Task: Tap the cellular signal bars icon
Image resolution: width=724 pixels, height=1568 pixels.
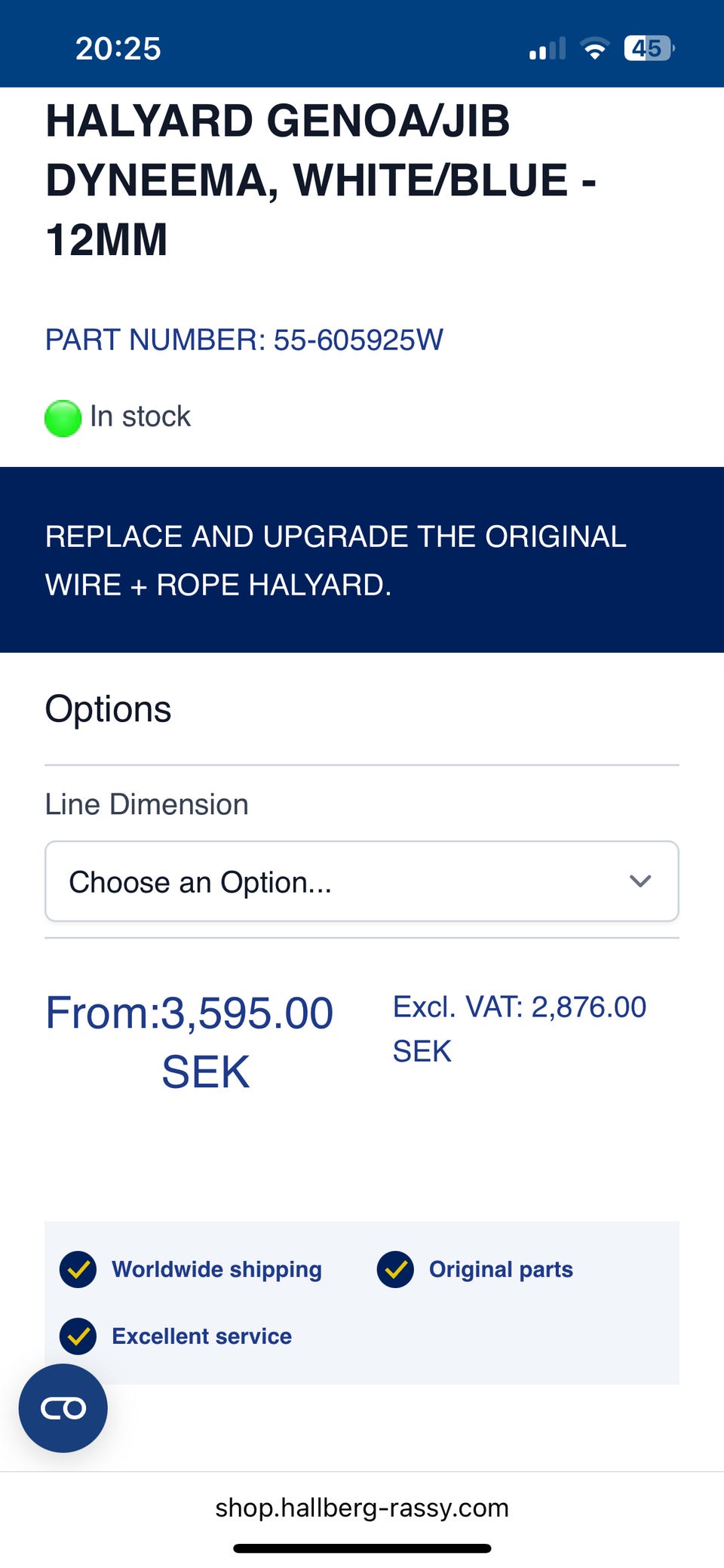Action: click(548, 49)
